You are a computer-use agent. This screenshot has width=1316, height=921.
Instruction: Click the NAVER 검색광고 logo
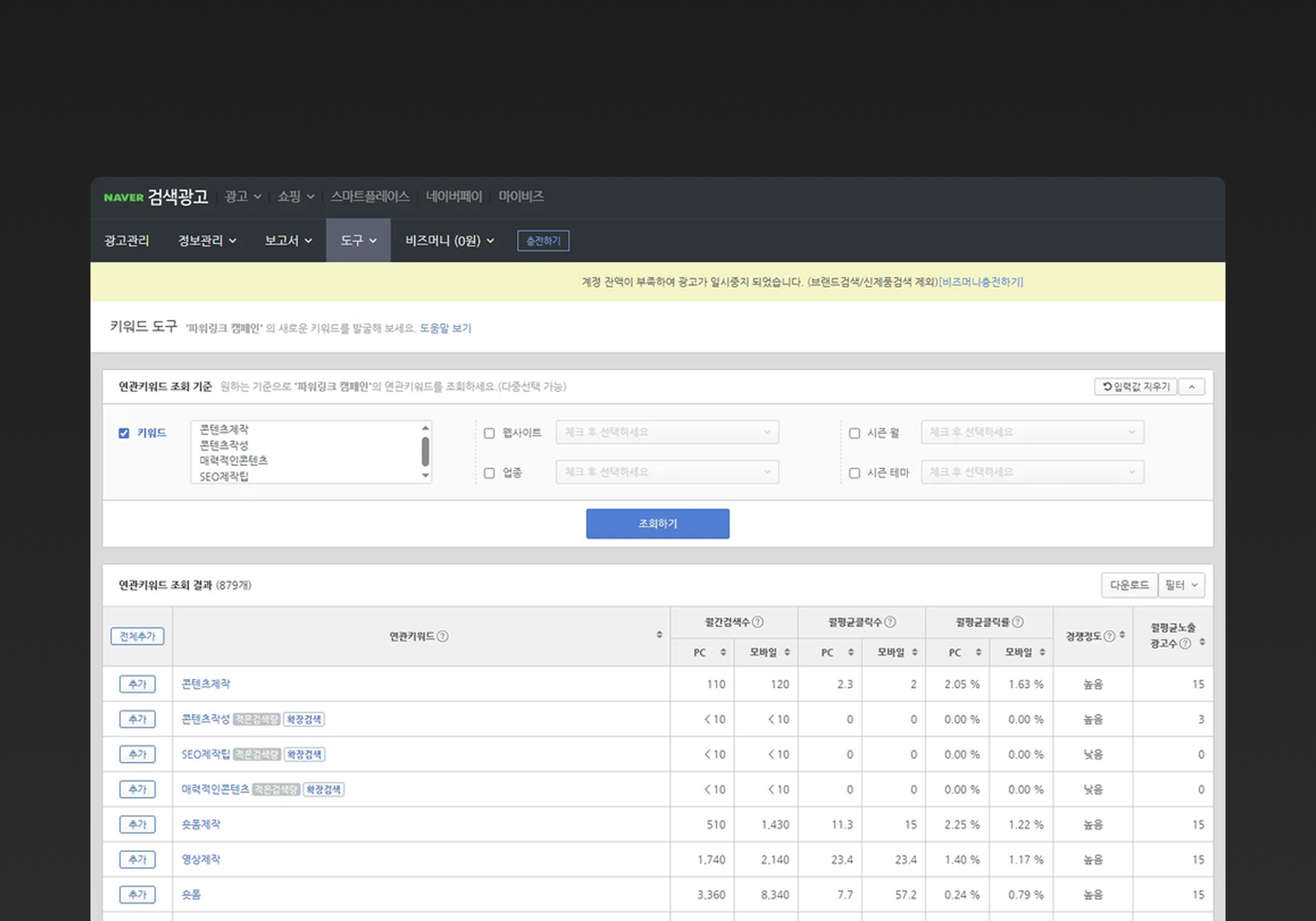coord(156,197)
